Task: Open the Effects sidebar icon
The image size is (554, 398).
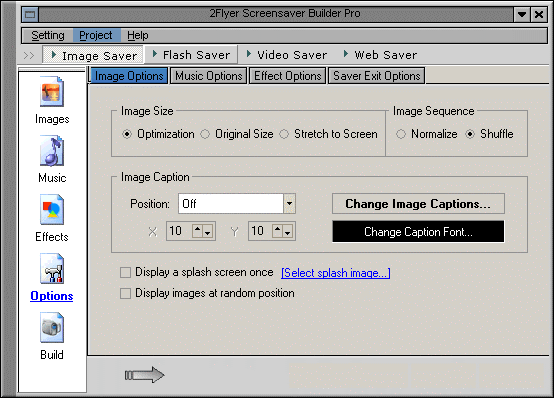Action: (x=52, y=210)
